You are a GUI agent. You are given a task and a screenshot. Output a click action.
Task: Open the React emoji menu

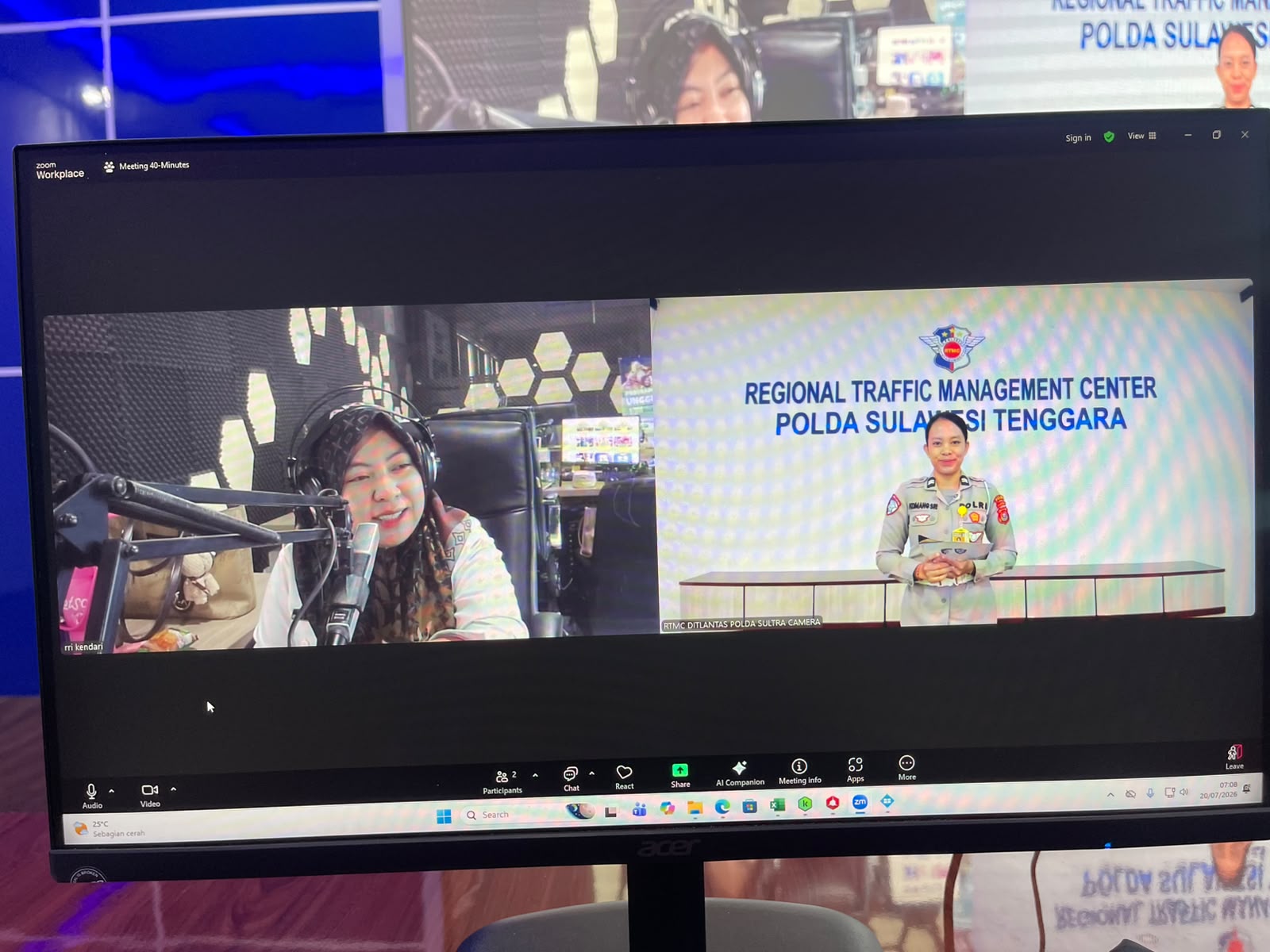[625, 777]
